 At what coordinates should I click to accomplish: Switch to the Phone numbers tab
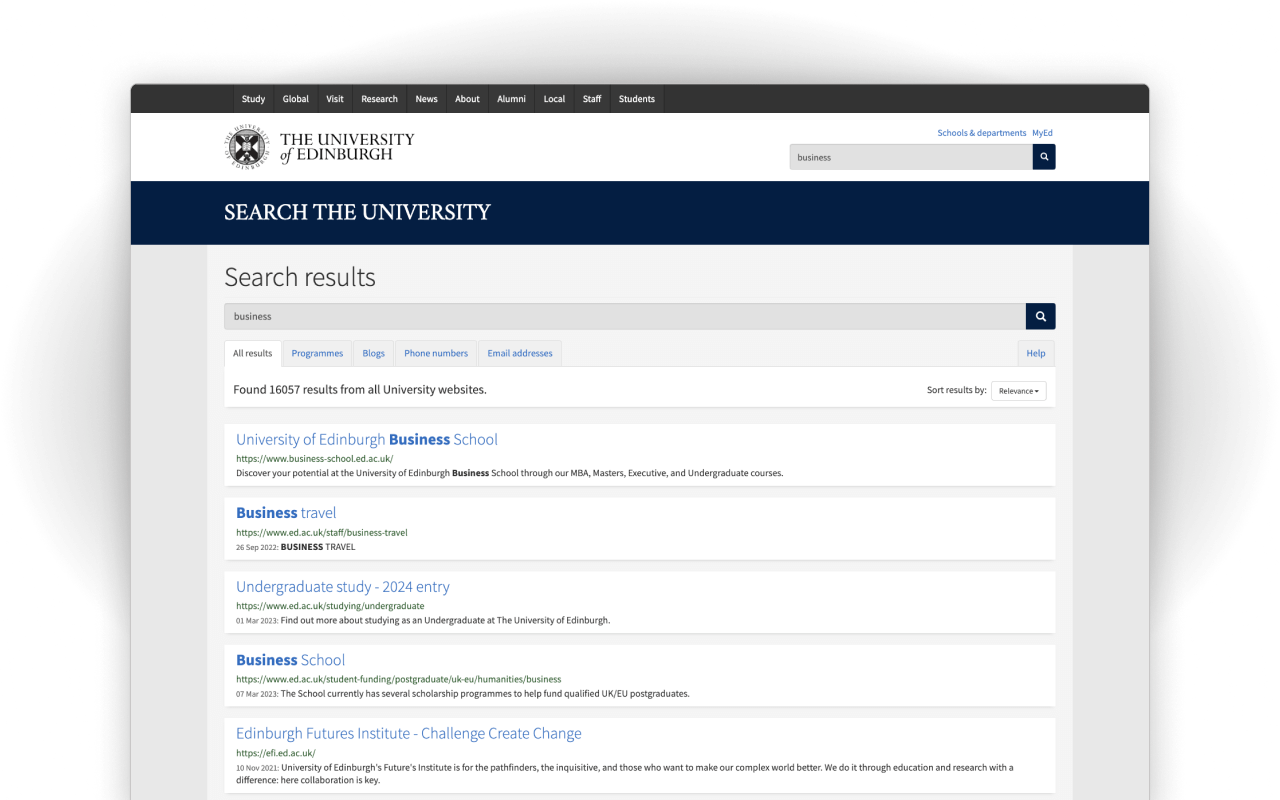click(436, 353)
